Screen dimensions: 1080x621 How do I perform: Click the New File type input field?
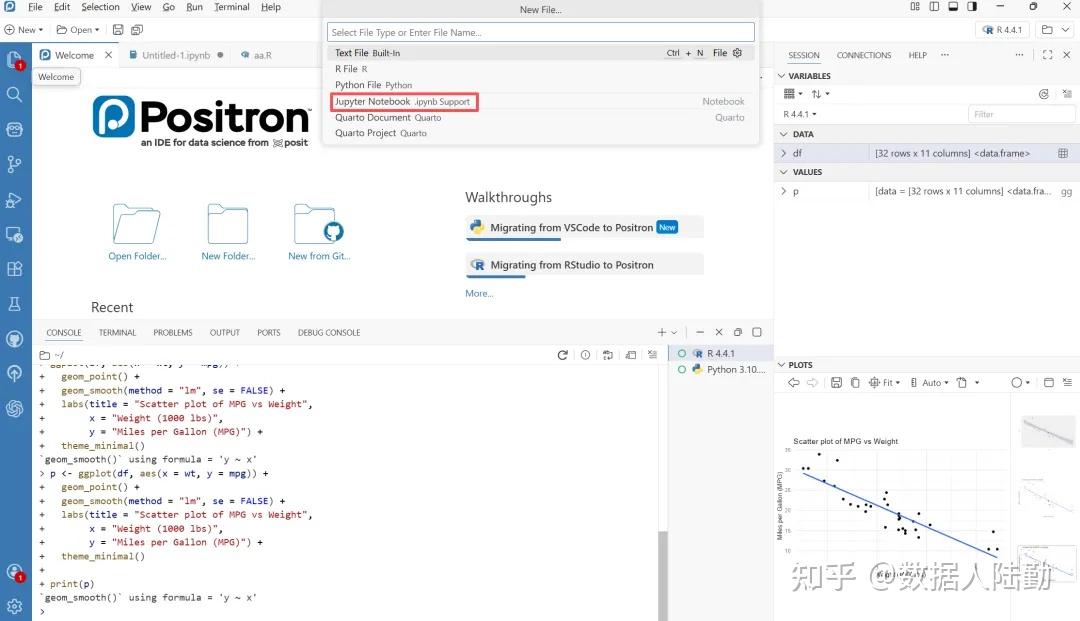[541, 32]
